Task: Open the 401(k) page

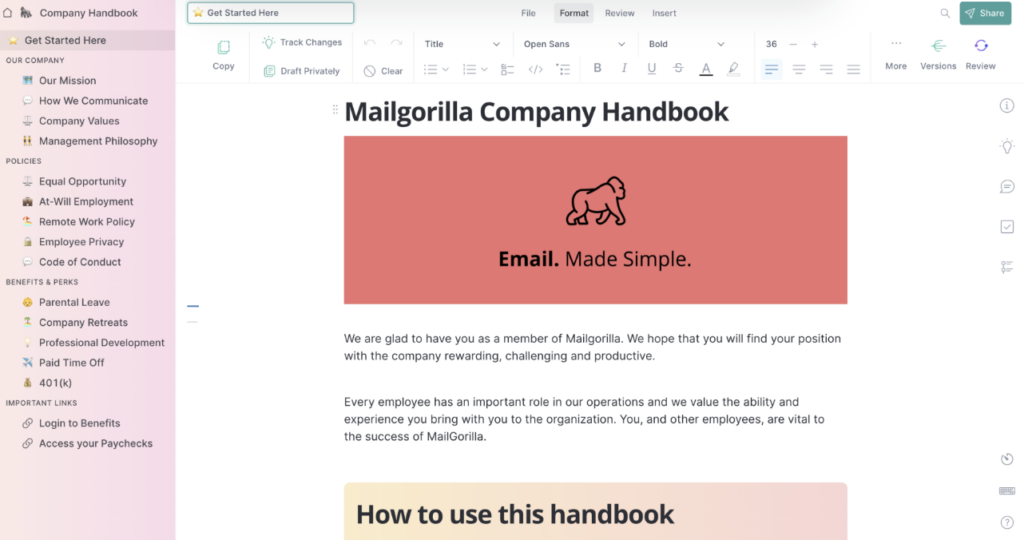Action: pyautogui.click(x=55, y=383)
